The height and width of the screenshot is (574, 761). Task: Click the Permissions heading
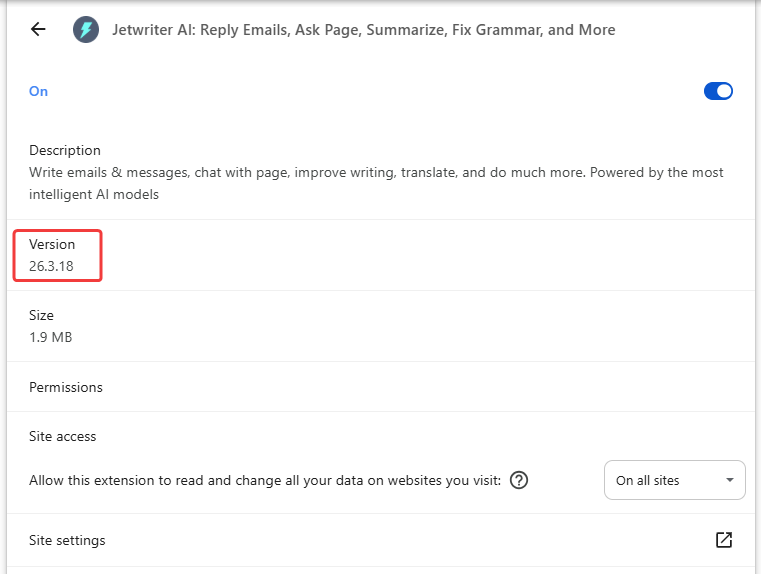[66, 387]
